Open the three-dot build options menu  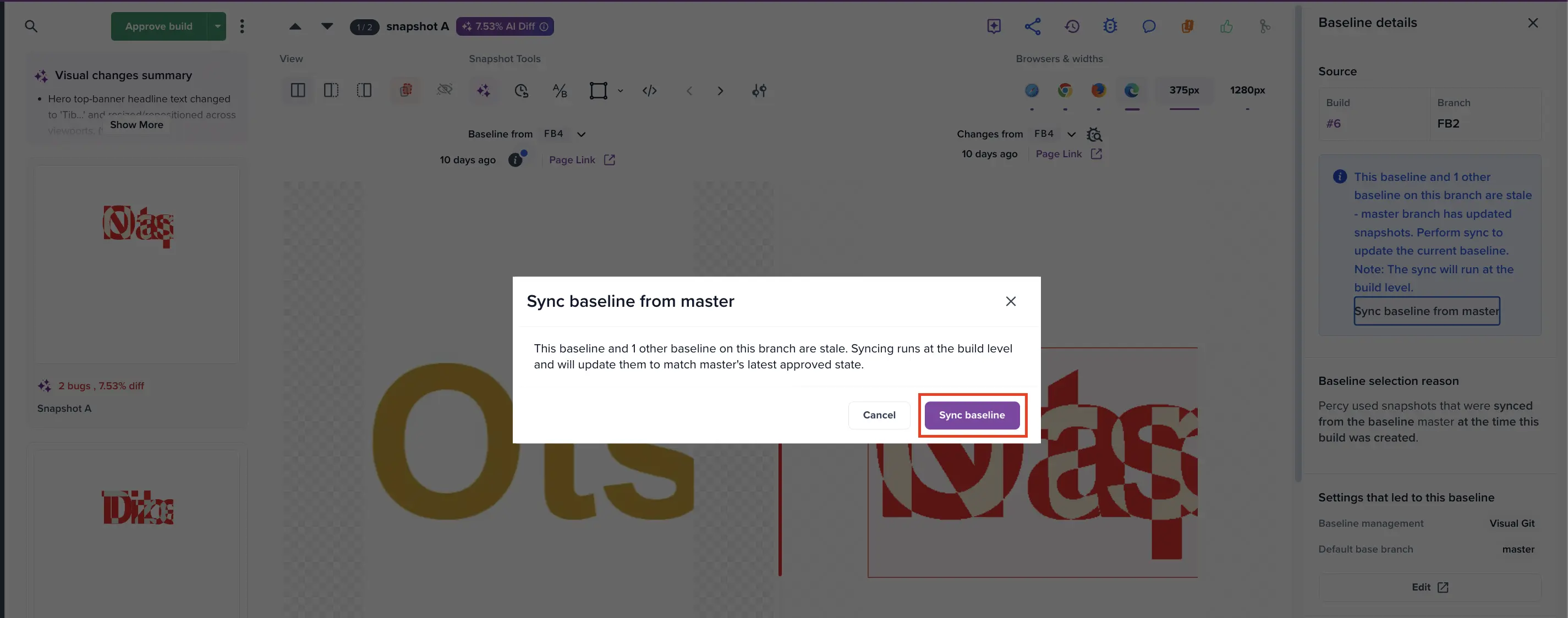point(242,26)
